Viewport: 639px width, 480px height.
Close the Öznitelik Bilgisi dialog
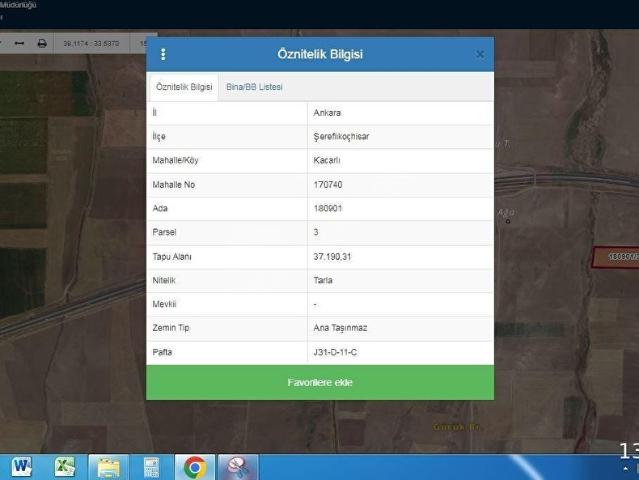[480, 54]
